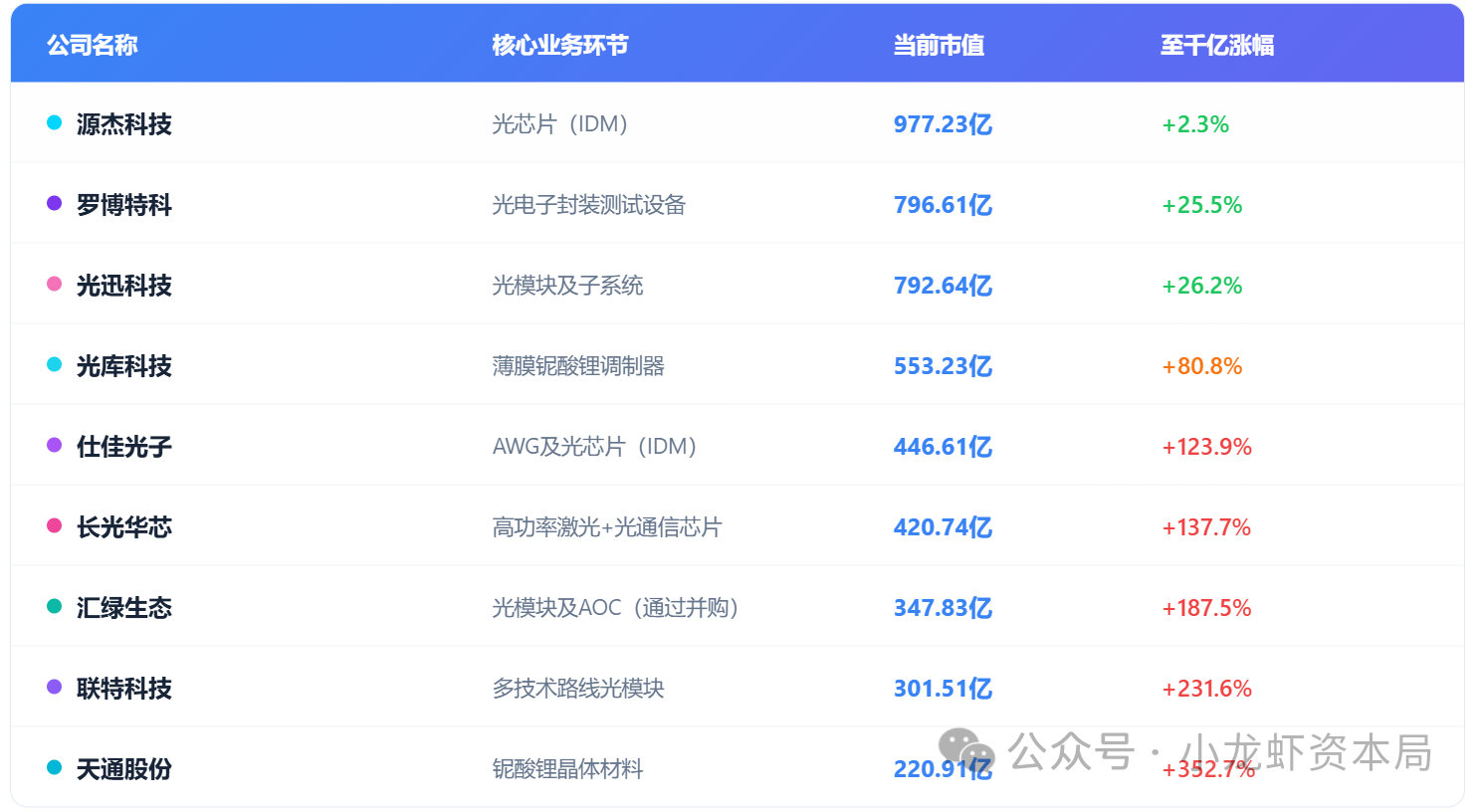Click market value 347.83亿
This screenshot has width=1481, height=812.
[x=943, y=608]
